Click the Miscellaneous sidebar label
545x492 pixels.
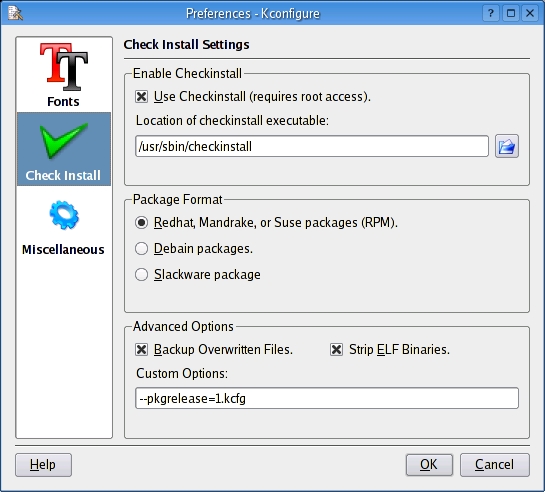(63, 249)
